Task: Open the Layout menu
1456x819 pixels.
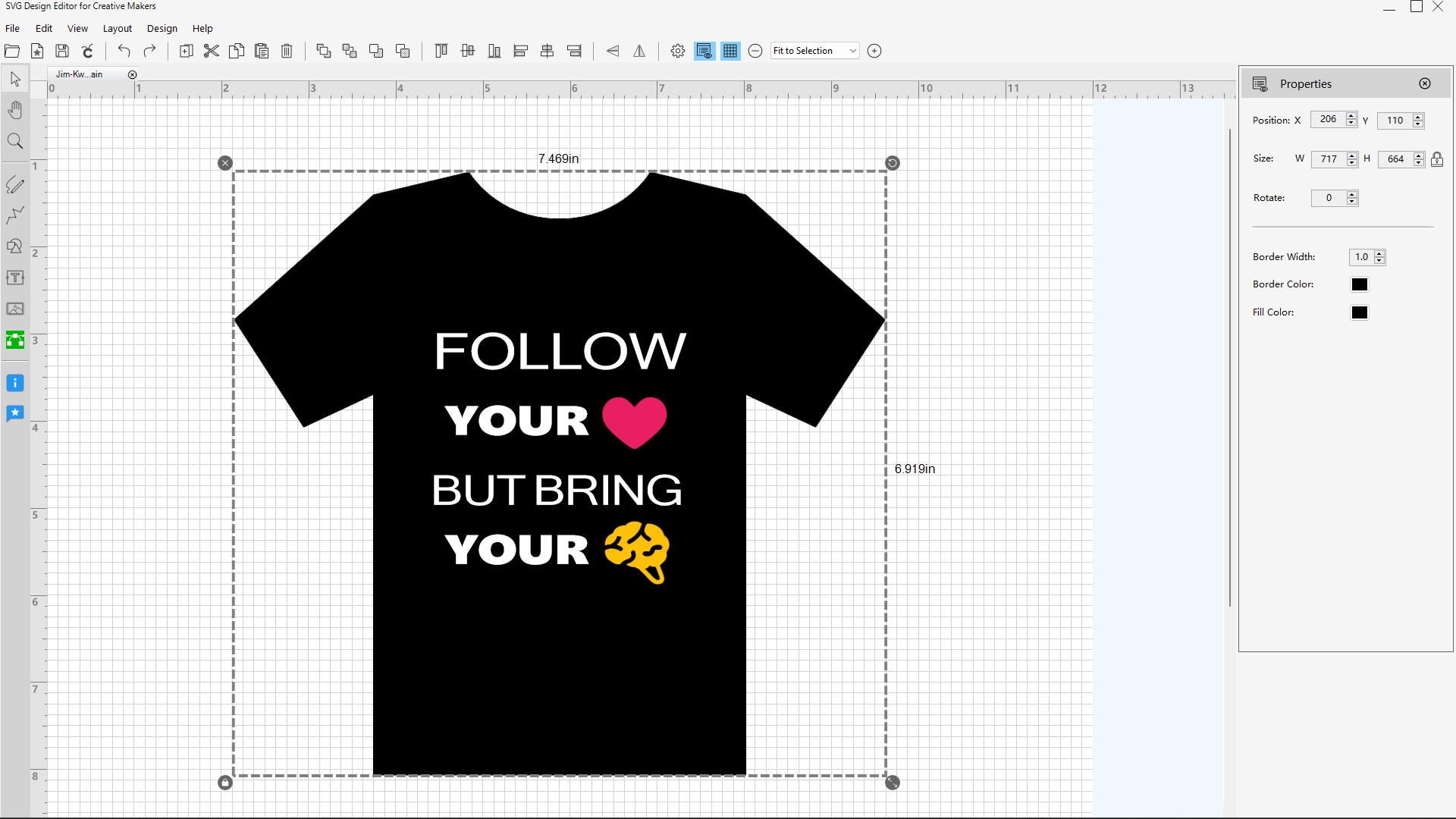Action: (117, 28)
